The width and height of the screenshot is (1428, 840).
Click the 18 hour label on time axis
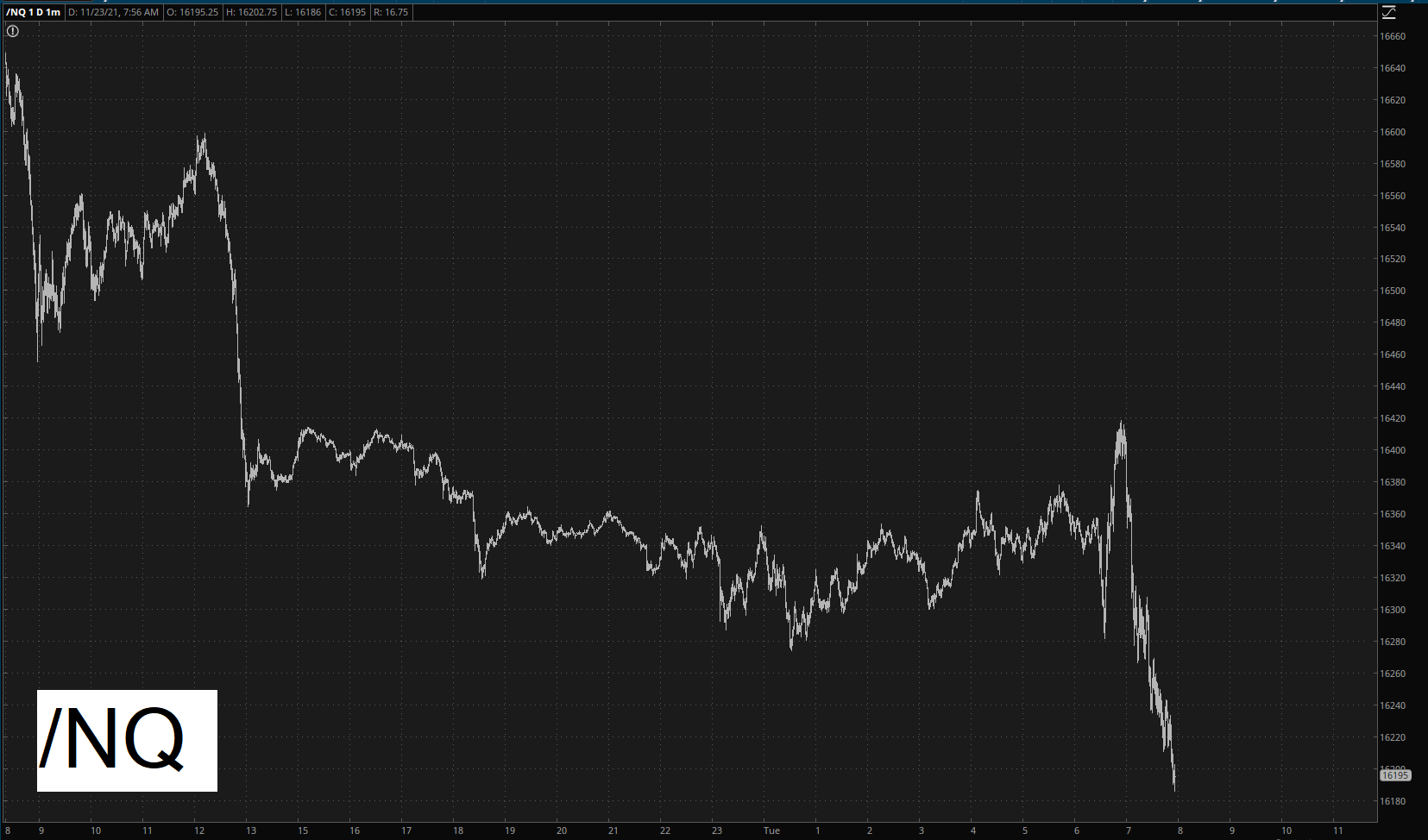click(458, 831)
